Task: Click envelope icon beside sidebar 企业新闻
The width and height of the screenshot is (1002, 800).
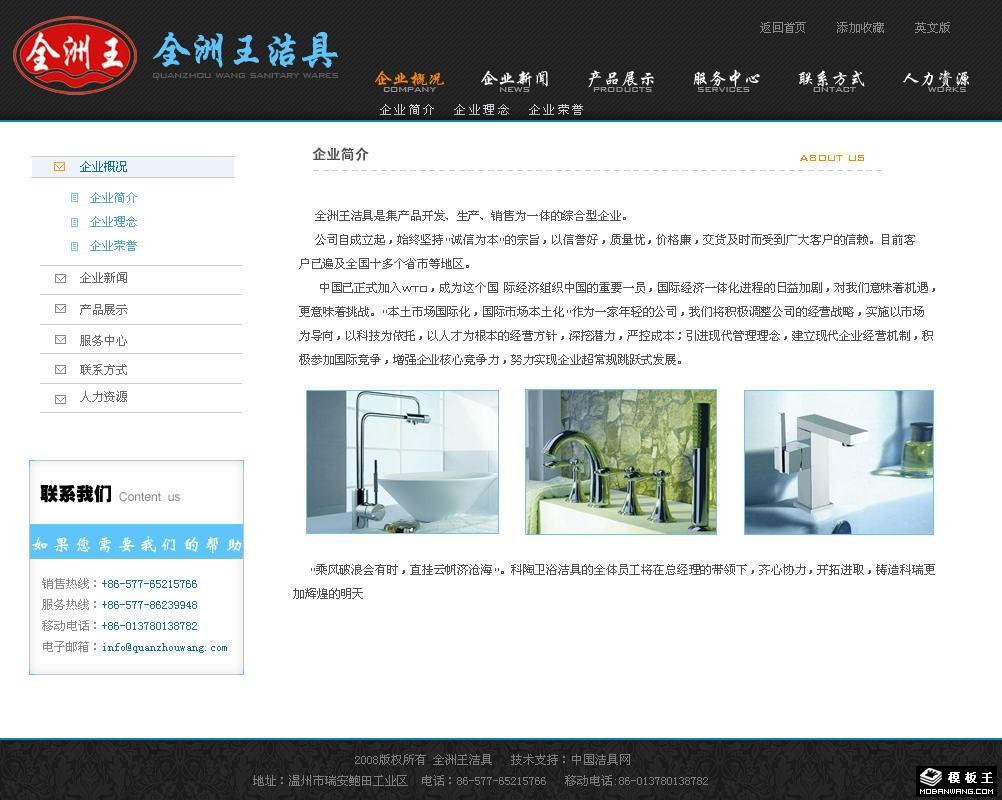Action: tap(61, 278)
